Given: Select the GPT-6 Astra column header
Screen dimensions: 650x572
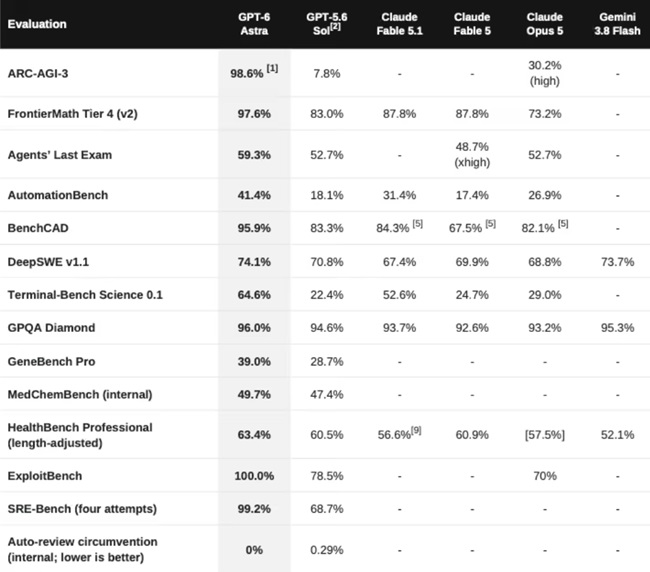Looking at the screenshot, I should (254, 24).
